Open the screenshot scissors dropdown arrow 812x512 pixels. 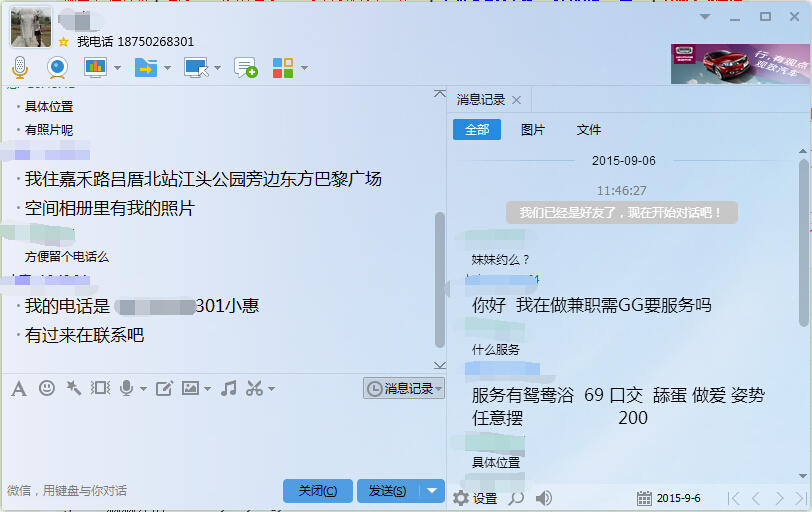[271, 388]
